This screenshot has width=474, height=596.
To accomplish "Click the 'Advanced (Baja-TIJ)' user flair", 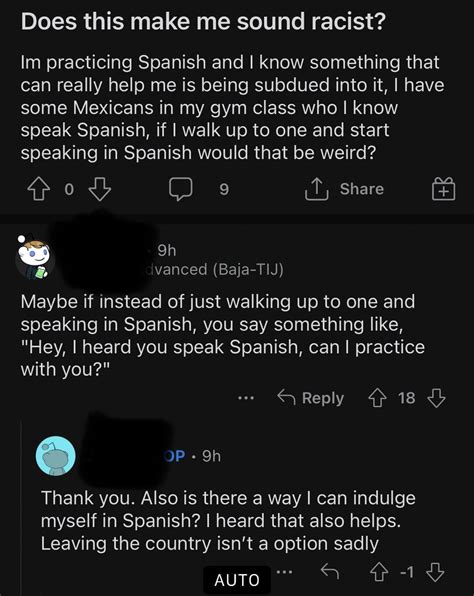I will click(x=214, y=269).
